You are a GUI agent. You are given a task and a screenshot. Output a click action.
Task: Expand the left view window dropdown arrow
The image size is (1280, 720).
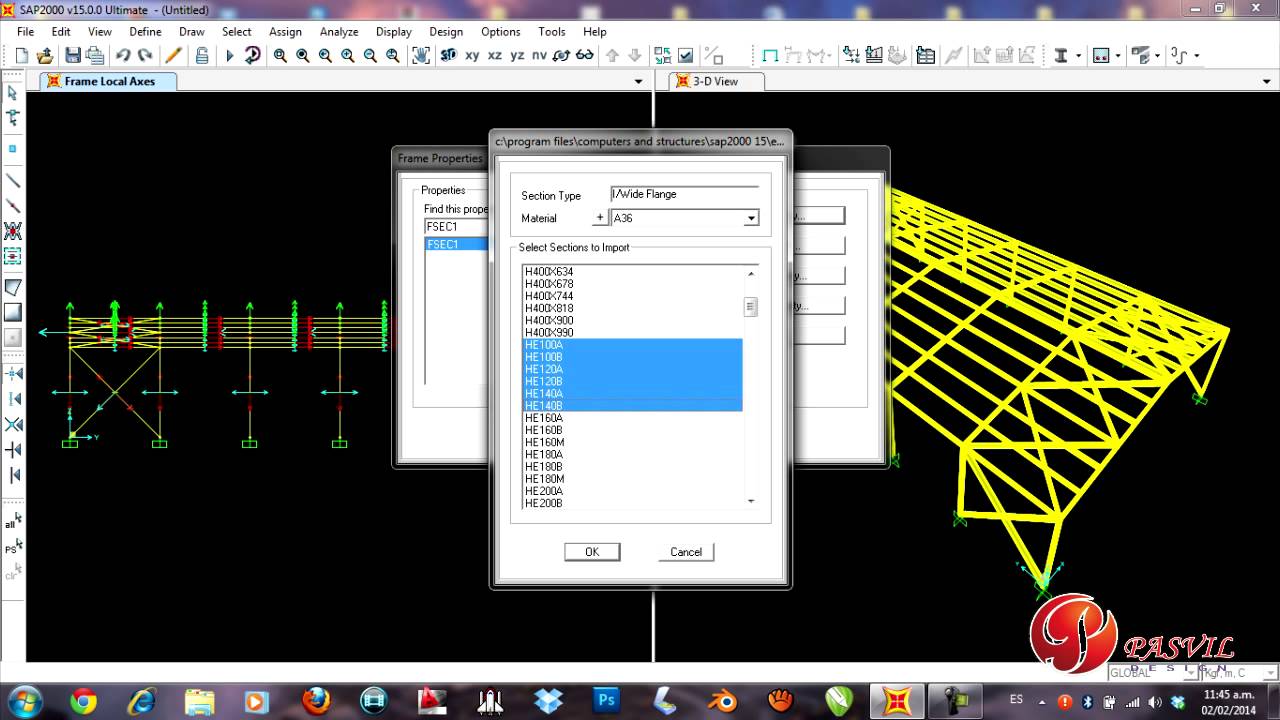[638, 81]
